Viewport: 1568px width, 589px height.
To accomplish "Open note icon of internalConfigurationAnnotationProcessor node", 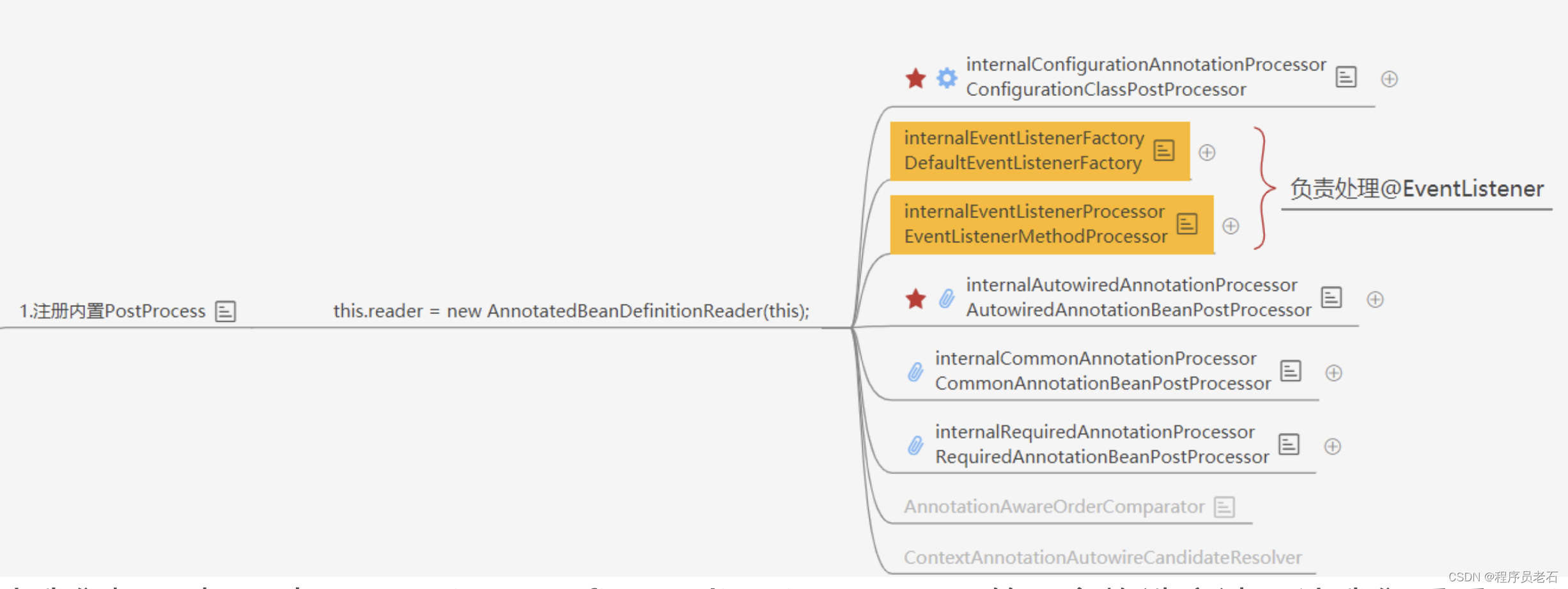I will (x=1346, y=77).
